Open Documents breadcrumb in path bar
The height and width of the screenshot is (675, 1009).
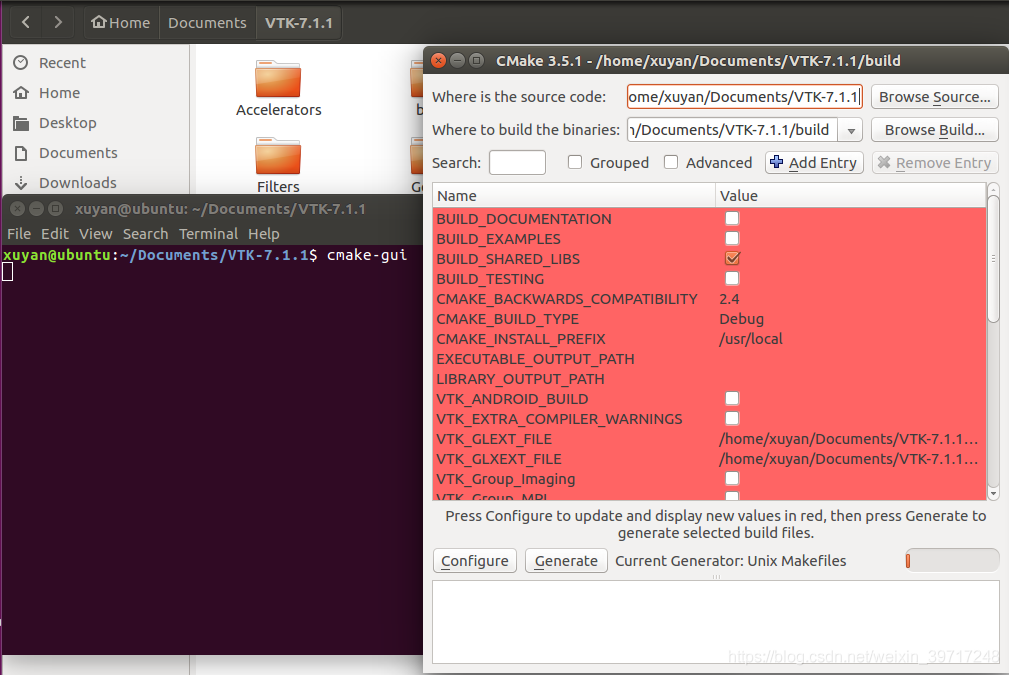point(207,23)
